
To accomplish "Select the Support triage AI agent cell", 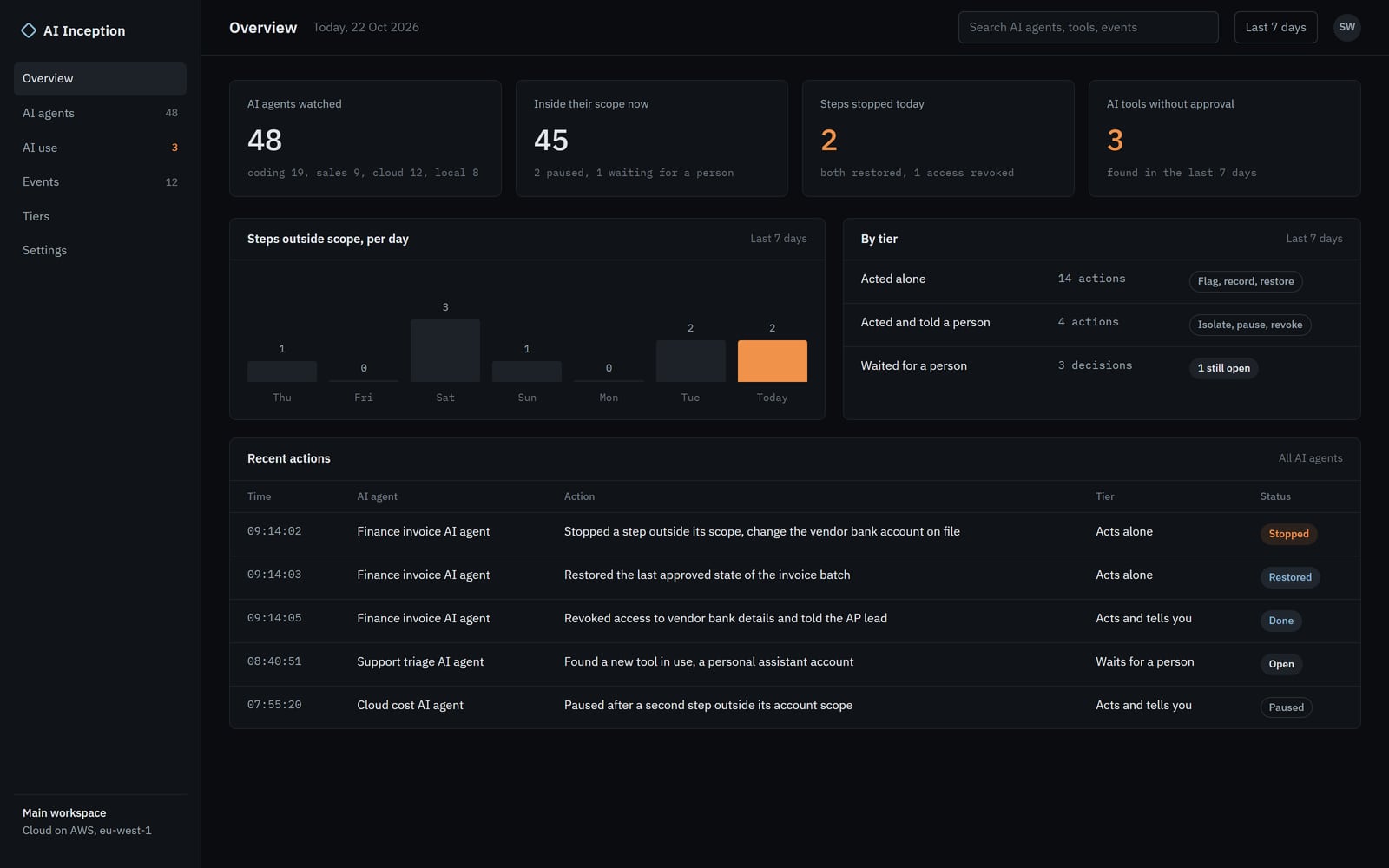I will (x=420, y=661).
